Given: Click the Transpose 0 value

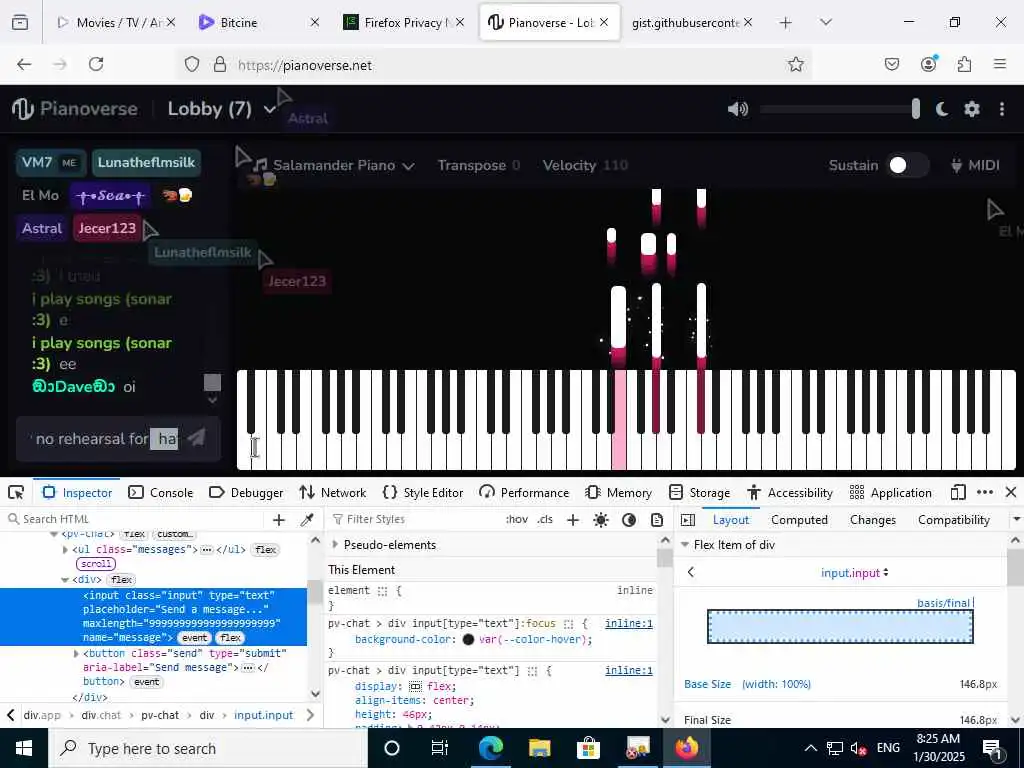Looking at the screenshot, I should pyautogui.click(x=479, y=165).
